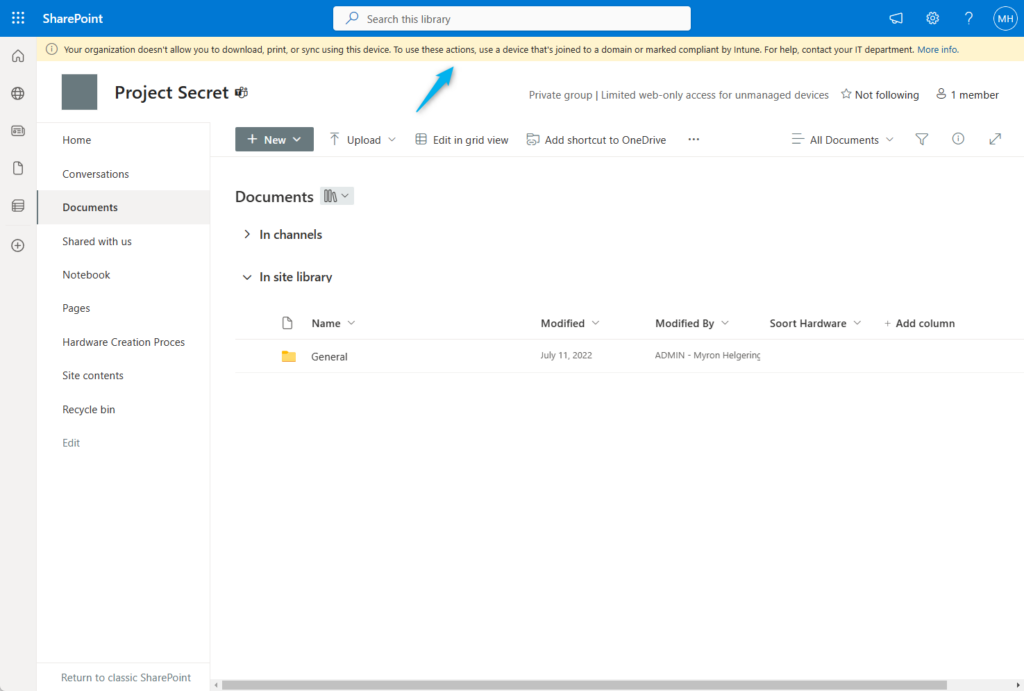Open the Settings gear in the top bar

(932, 17)
